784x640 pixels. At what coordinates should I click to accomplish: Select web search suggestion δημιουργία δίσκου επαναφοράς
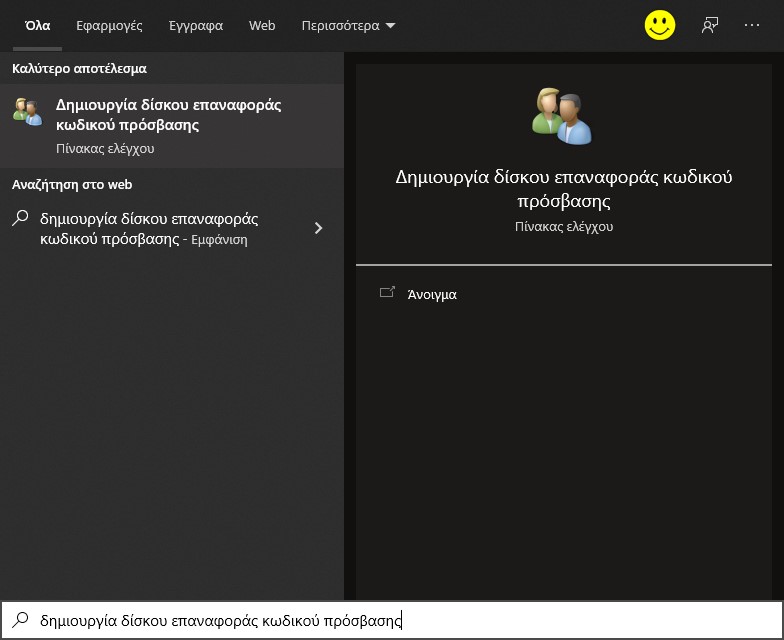172,228
